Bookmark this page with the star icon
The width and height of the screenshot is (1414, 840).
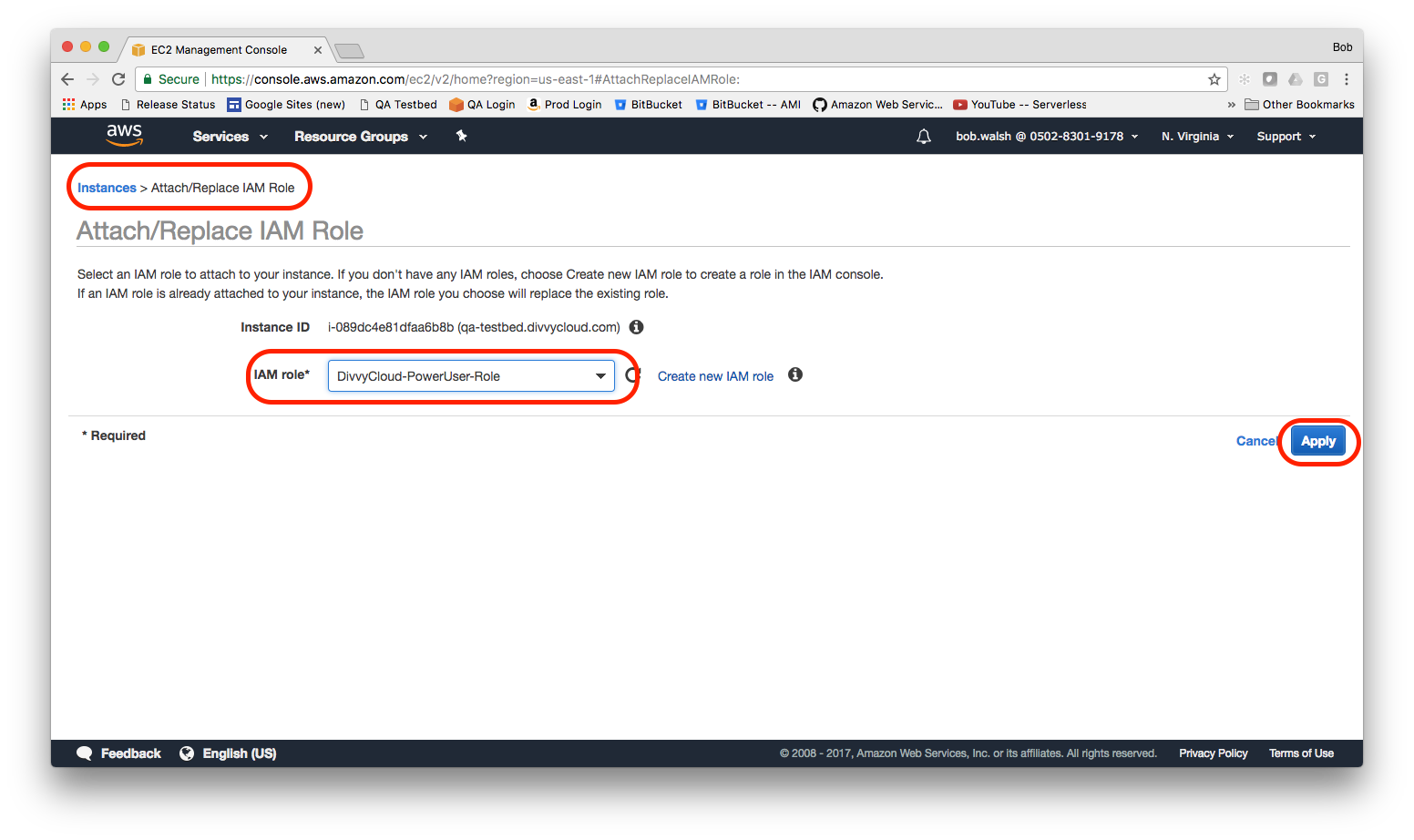(1214, 79)
